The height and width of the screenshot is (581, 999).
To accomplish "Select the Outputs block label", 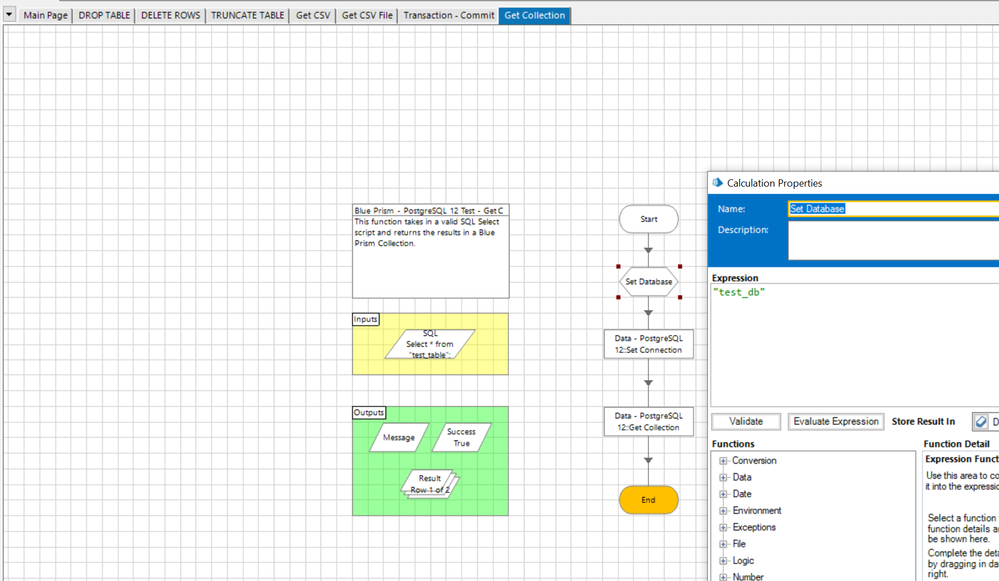I will pyautogui.click(x=369, y=413).
